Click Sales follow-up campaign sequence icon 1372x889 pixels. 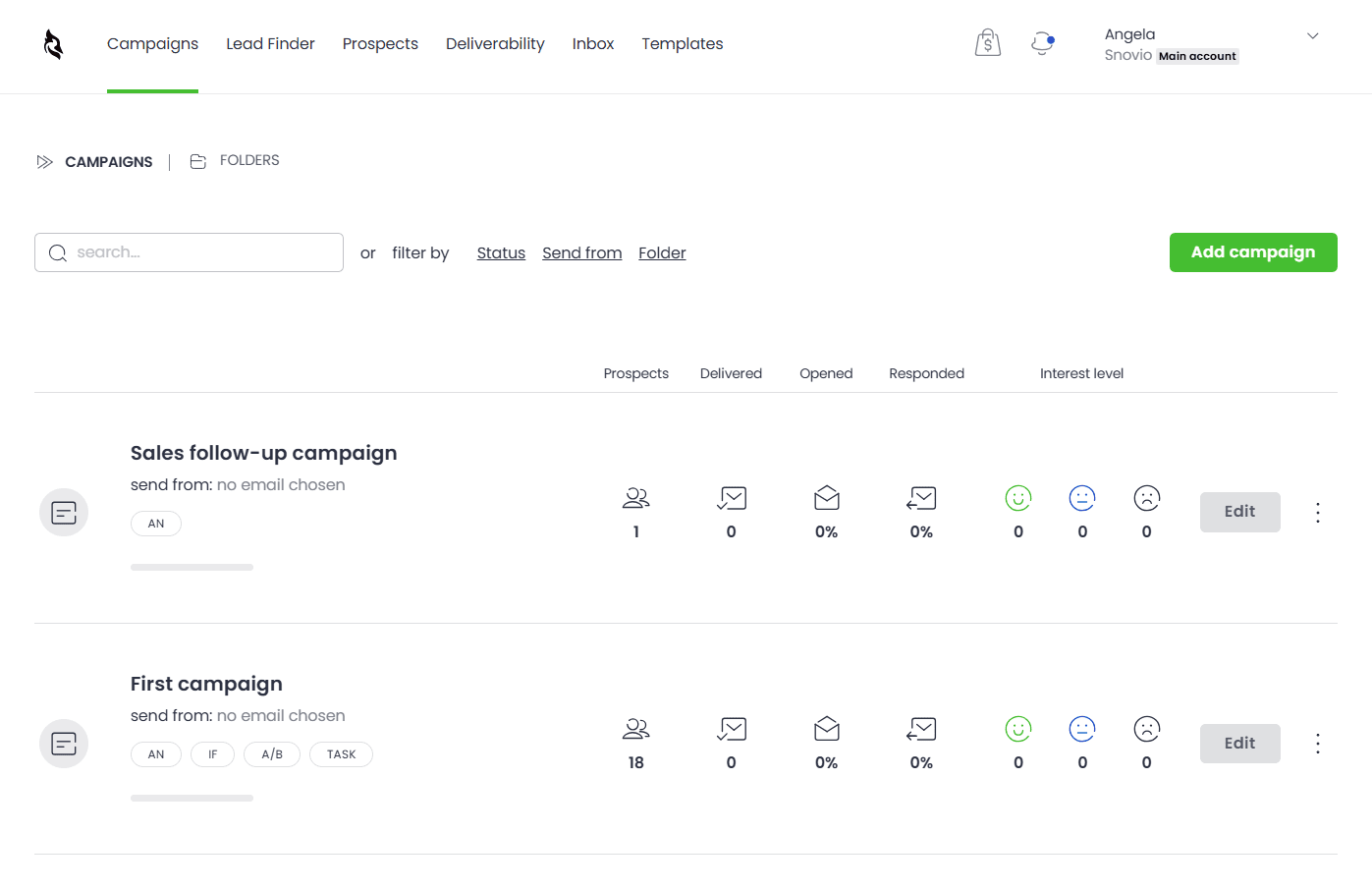[x=64, y=513]
